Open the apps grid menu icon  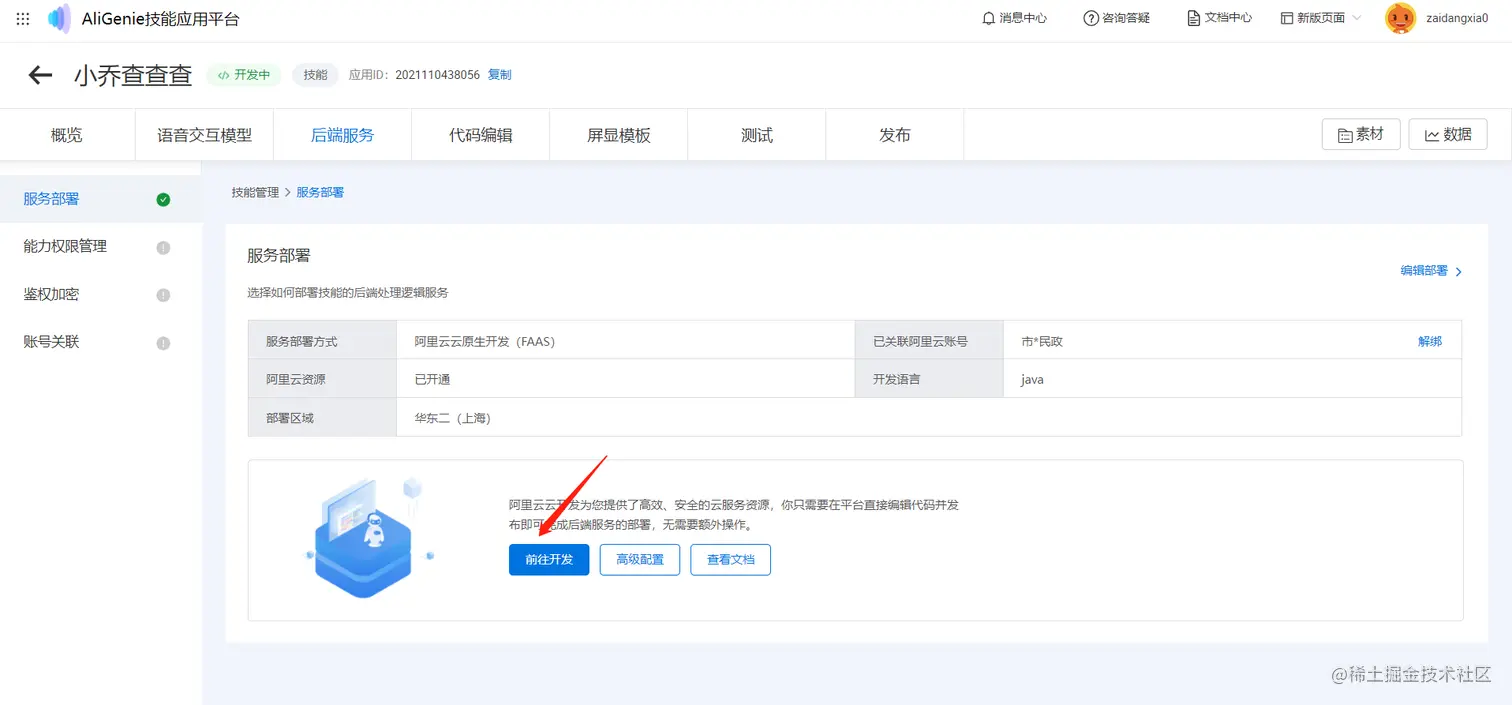23,19
